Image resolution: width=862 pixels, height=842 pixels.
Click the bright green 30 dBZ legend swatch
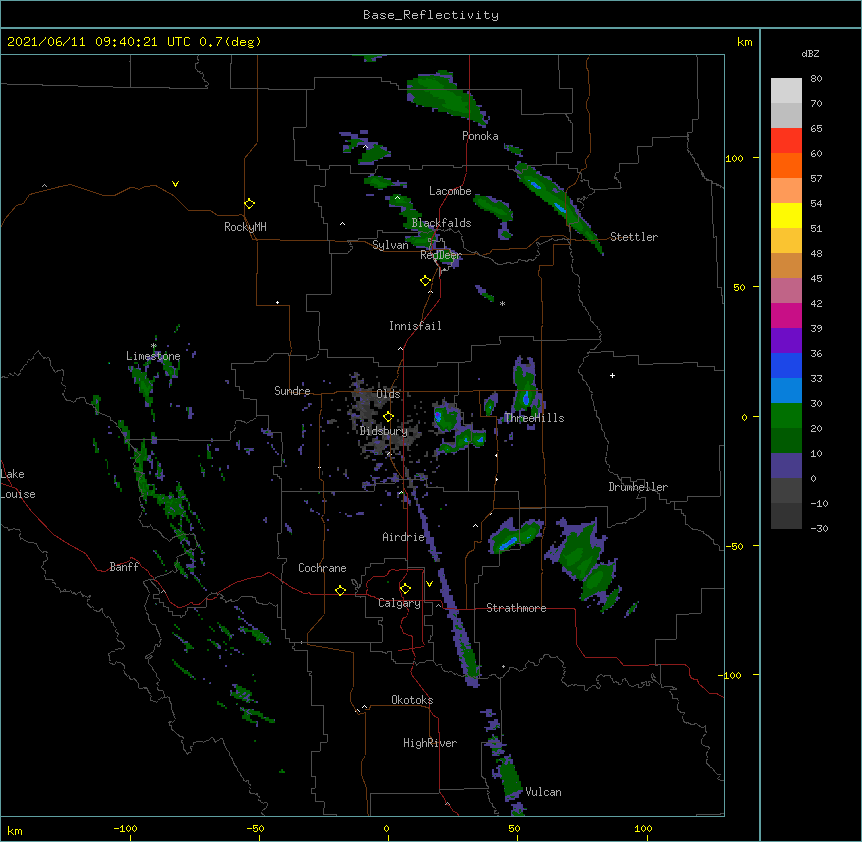(786, 416)
